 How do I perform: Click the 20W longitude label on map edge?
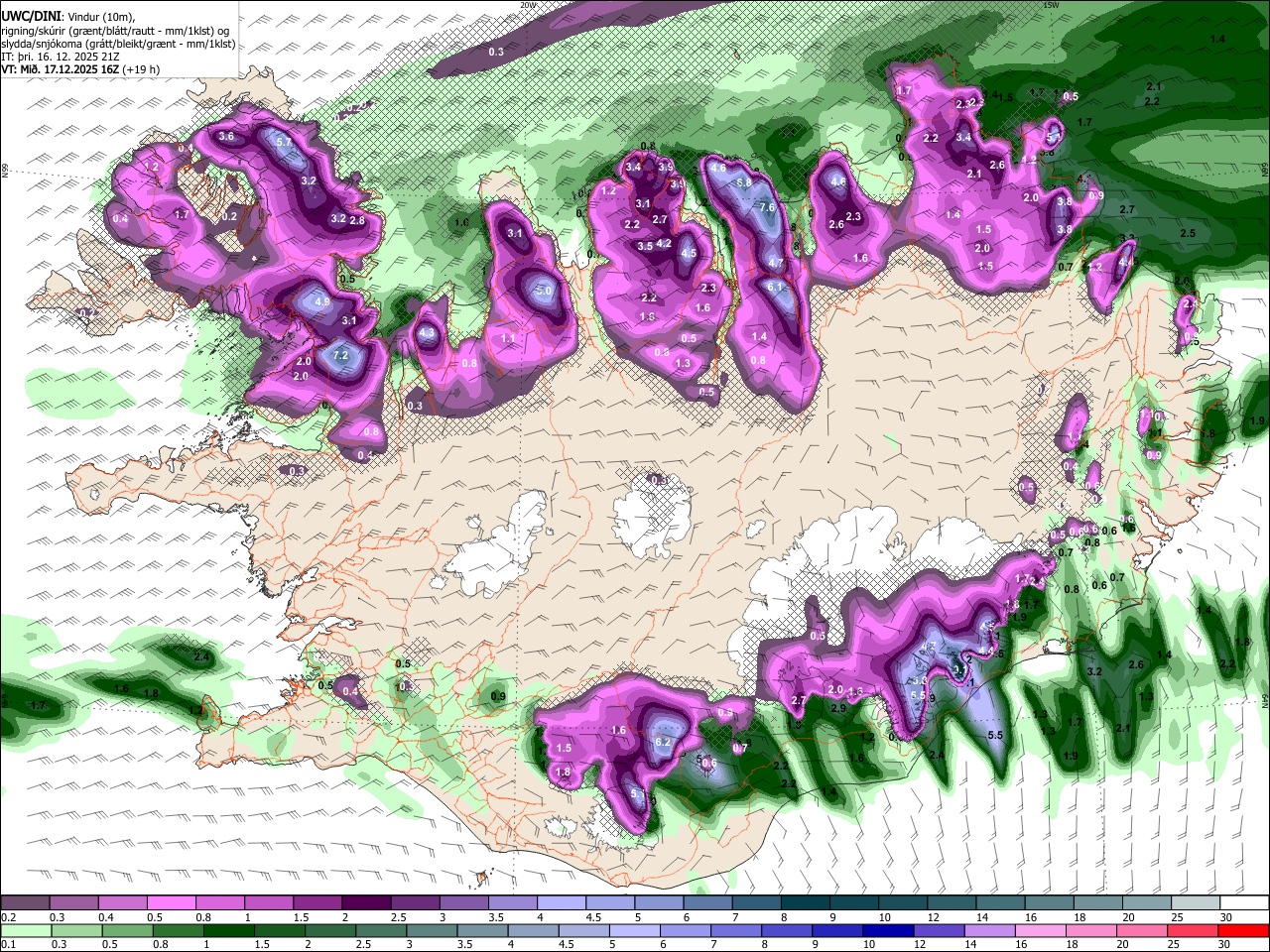(x=529, y=5)
